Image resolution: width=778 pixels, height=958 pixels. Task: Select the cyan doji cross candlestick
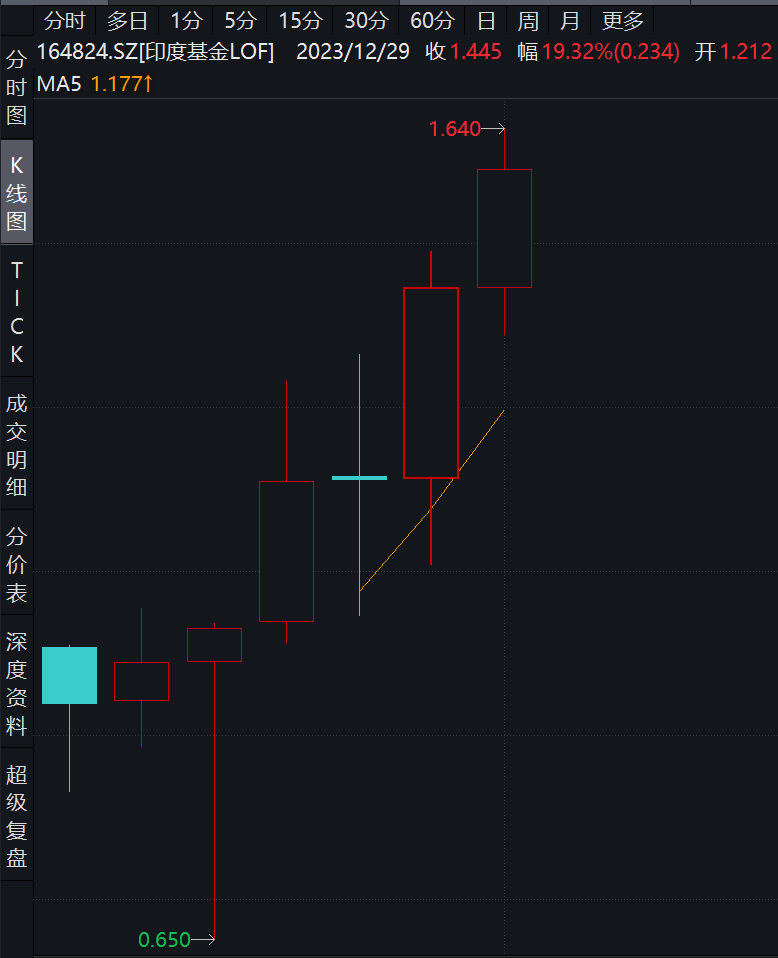coord(359,478)
